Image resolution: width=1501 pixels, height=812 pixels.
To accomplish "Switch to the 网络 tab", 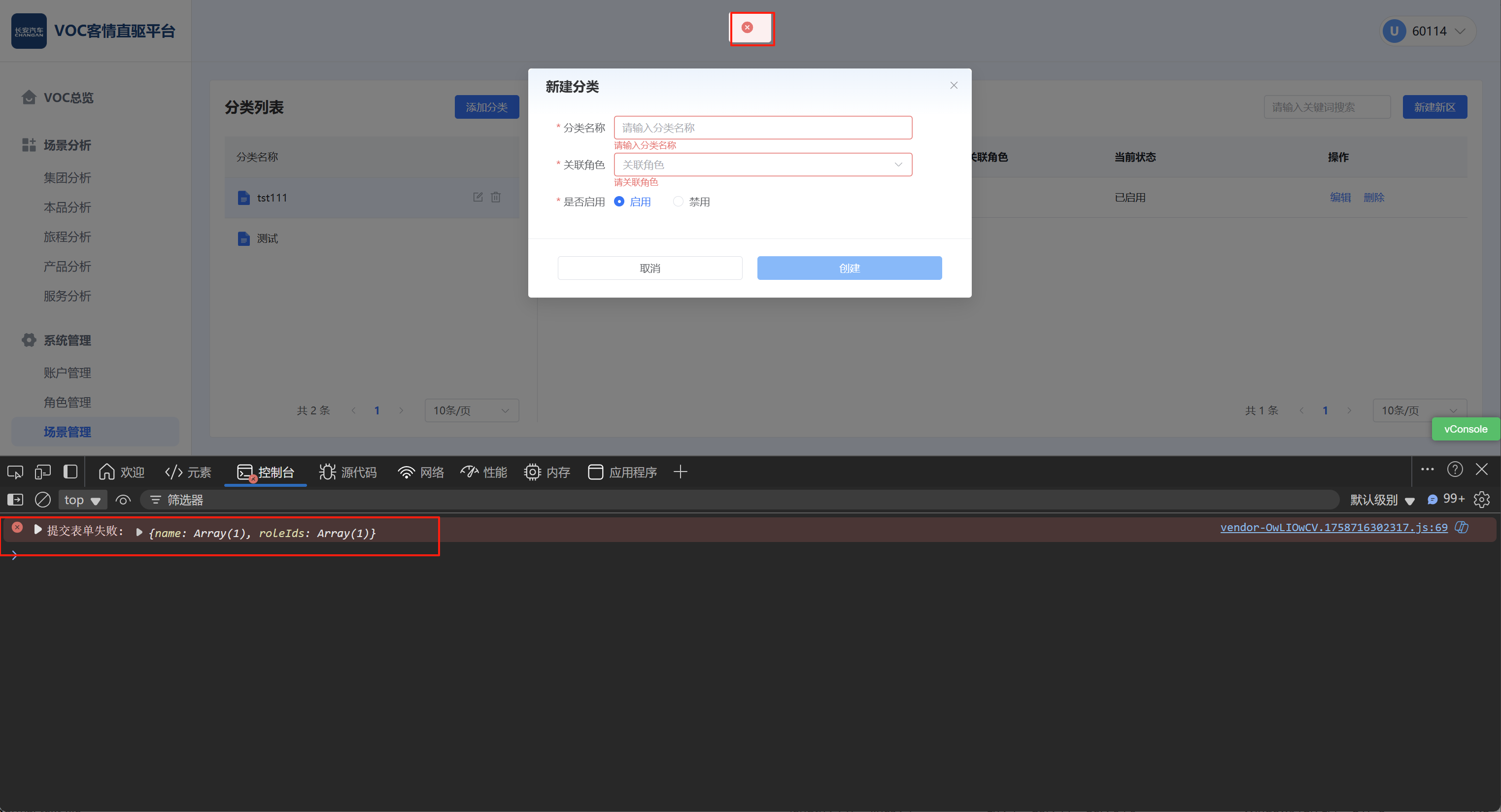I will pos(421,472).
